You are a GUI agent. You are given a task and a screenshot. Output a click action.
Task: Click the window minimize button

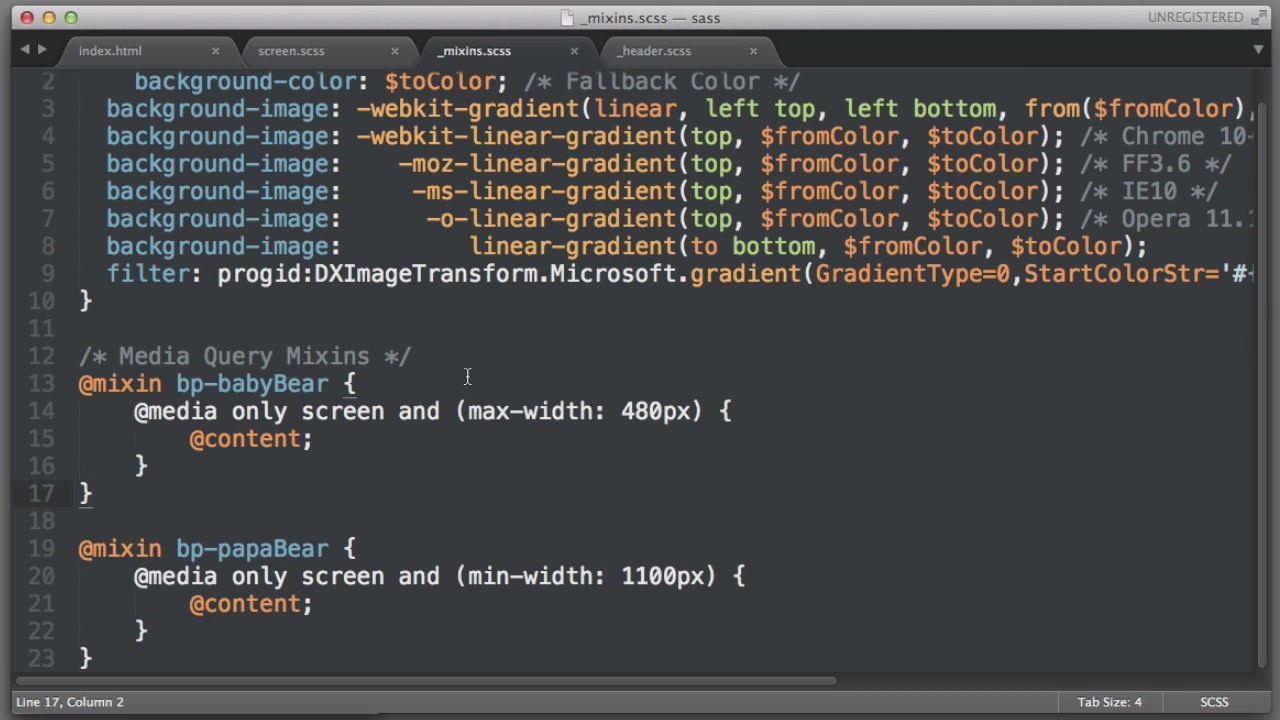49,17
